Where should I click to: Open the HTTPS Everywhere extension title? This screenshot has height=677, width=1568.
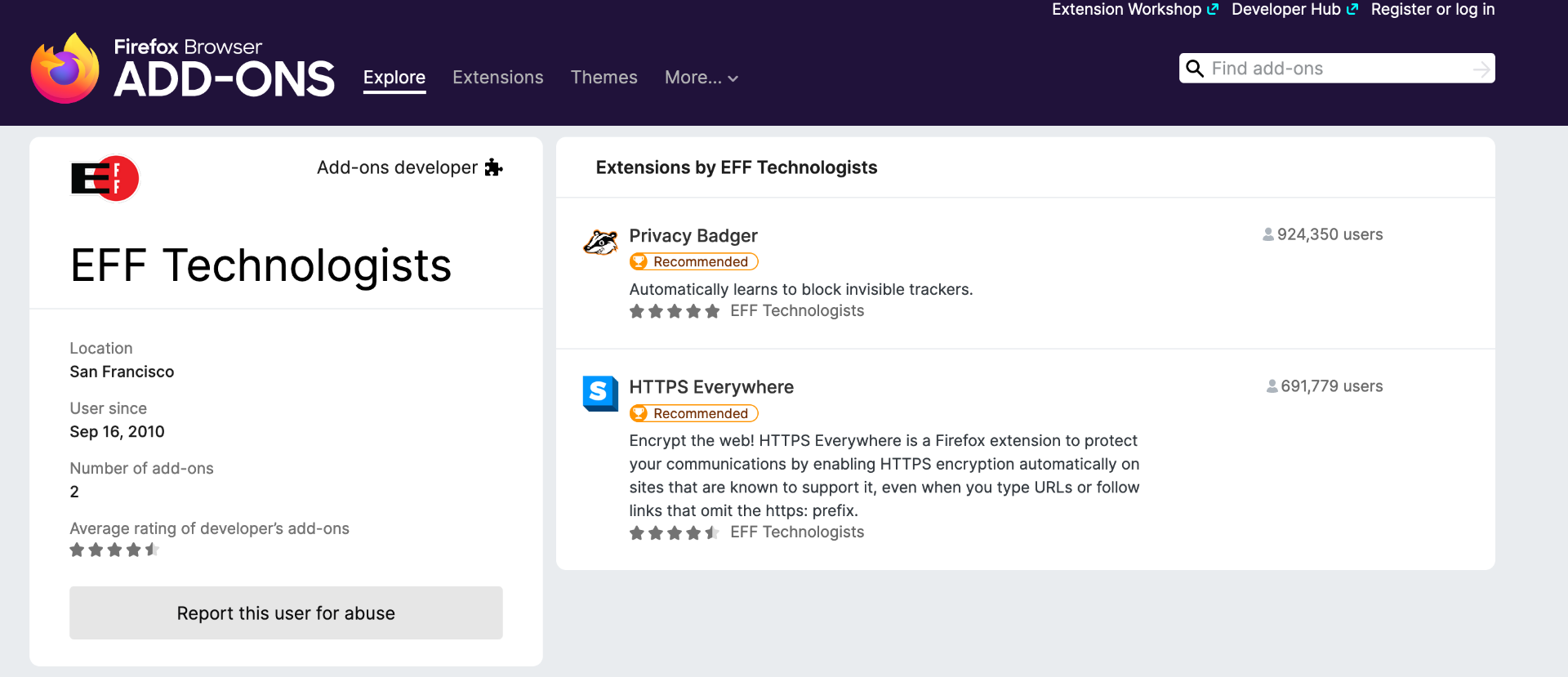click(711, 387)
